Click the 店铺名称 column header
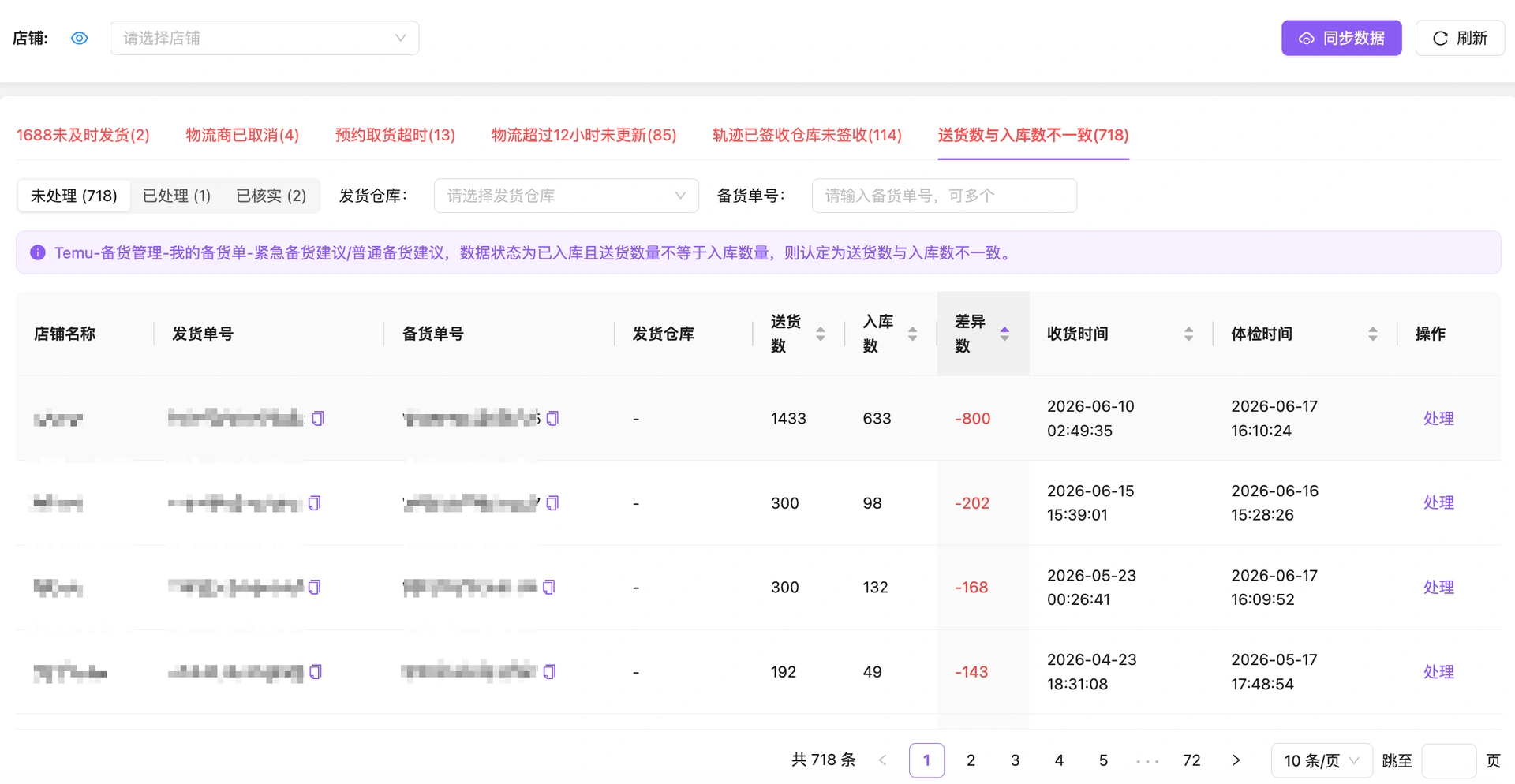This screenshot has height=784, width=1515. [x=65, y=334]
